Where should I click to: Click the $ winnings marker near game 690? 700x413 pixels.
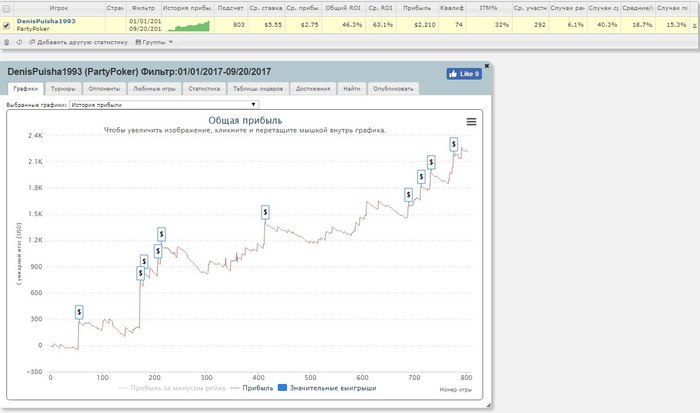408,195
